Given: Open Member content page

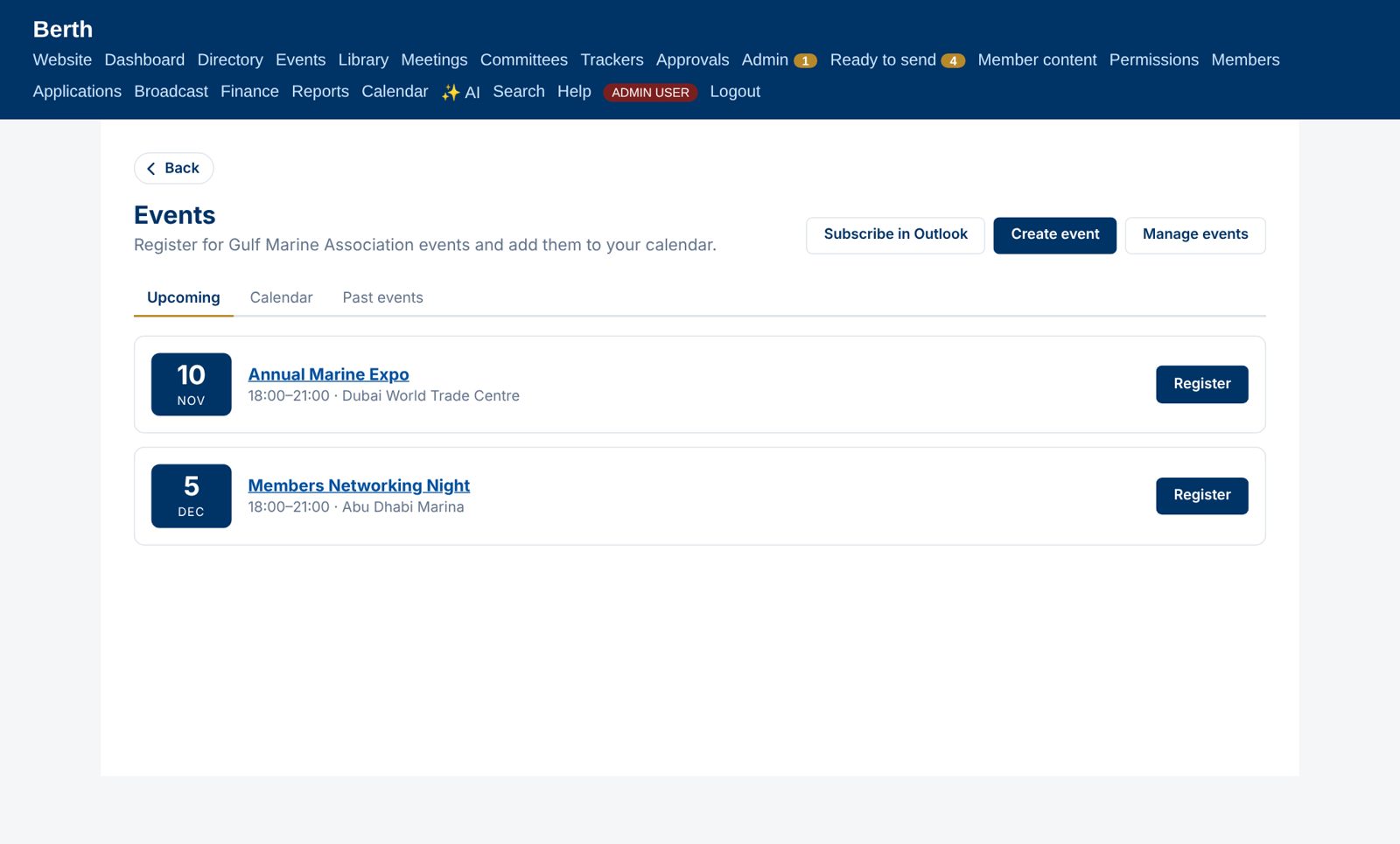Looking at the screenshot, I should [1037, 59].
